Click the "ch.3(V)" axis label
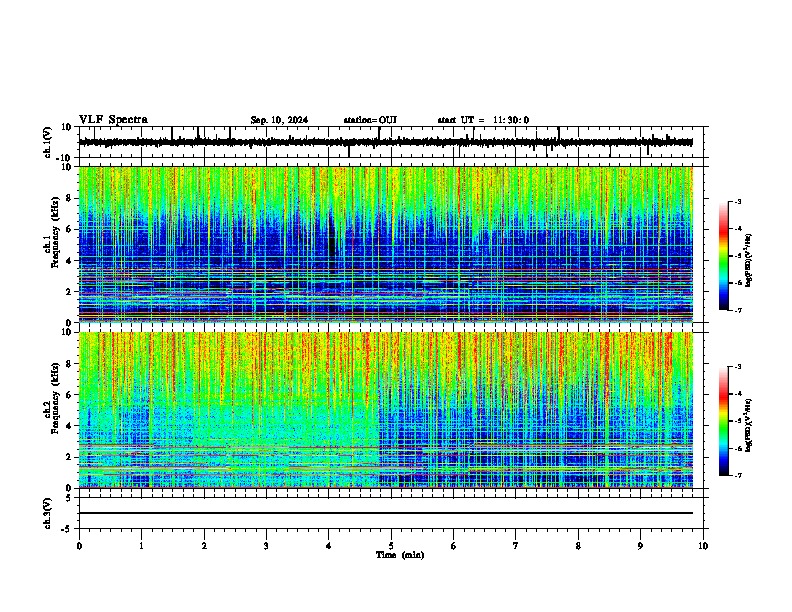The image size is (792, 612). tap(47, 513)
